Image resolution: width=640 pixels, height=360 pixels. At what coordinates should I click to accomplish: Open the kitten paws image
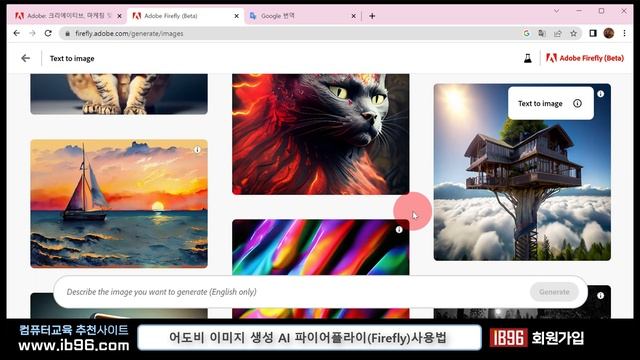pyautogui.click(x=119, y=94)
